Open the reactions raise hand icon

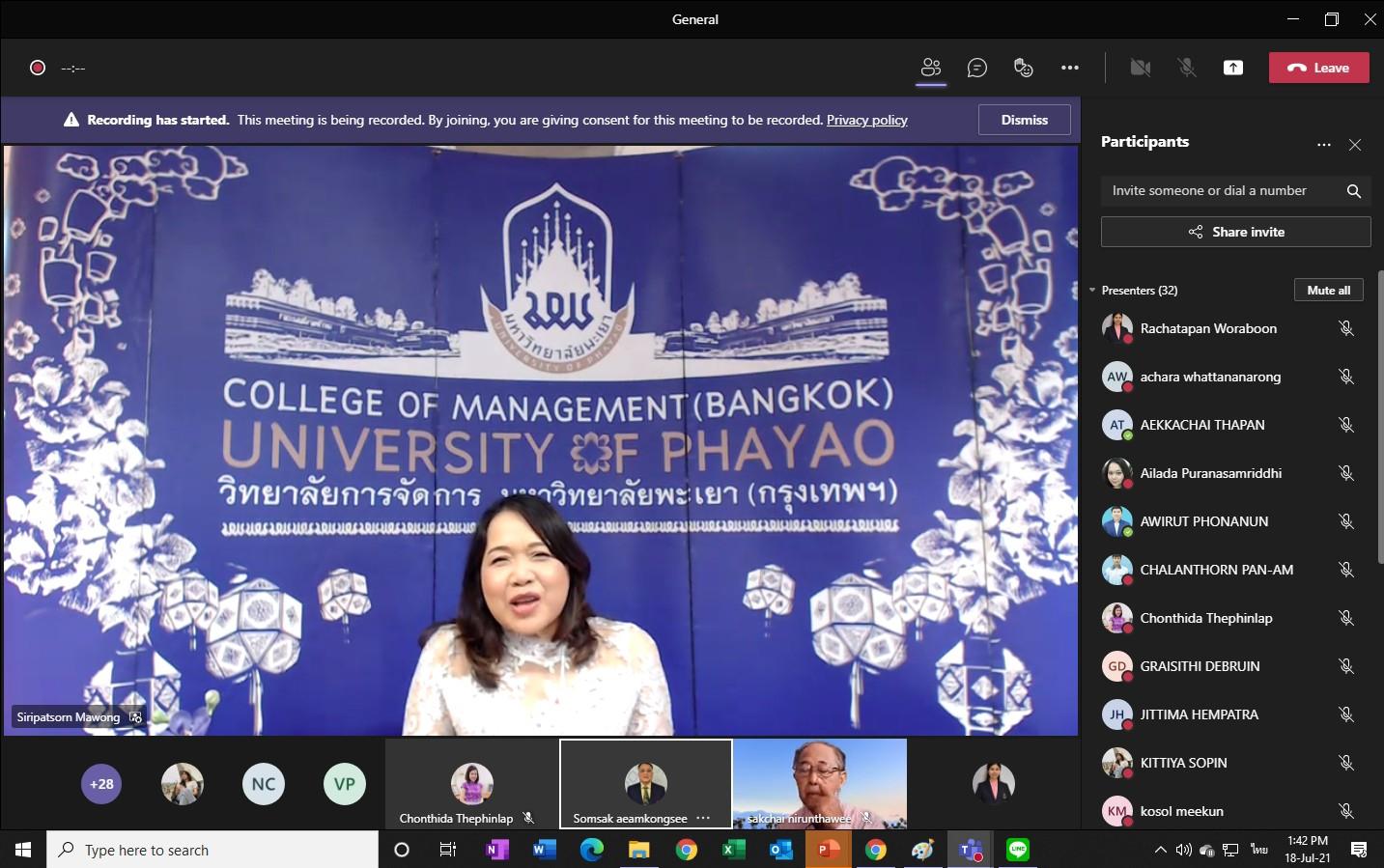pyautogui.click(x=1024, y=68)
